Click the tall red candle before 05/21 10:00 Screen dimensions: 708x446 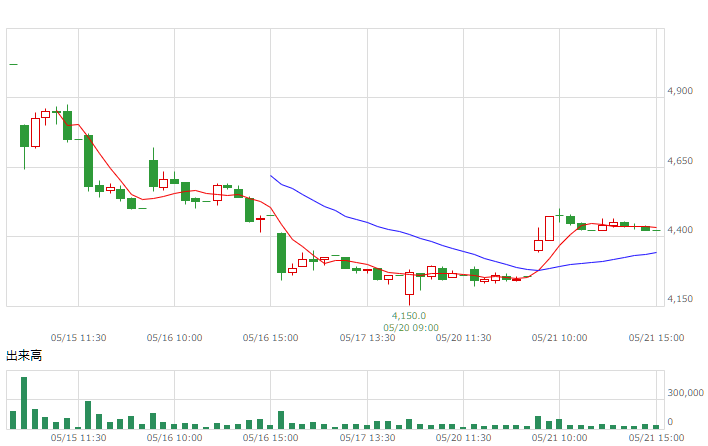coord(550,228)
